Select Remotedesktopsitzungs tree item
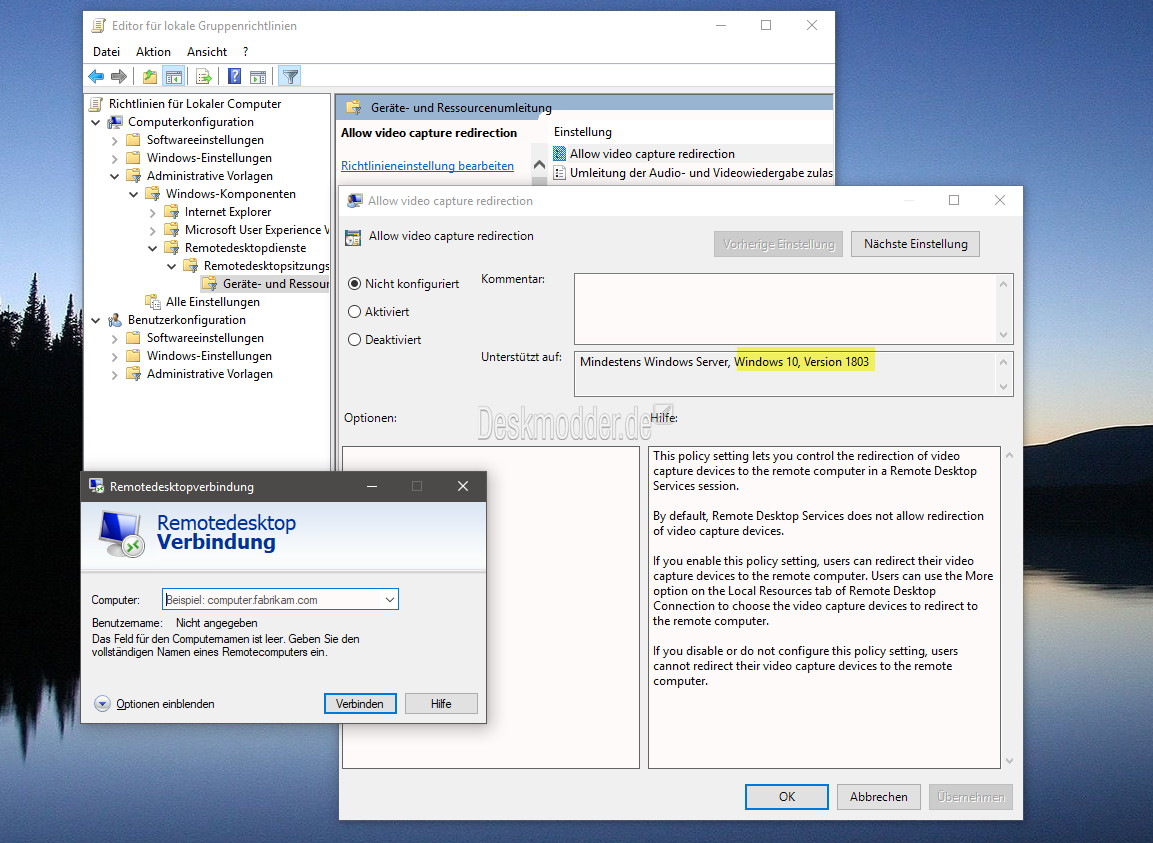The height and width of the screenshot is (843, 1153). pos(266,266)
